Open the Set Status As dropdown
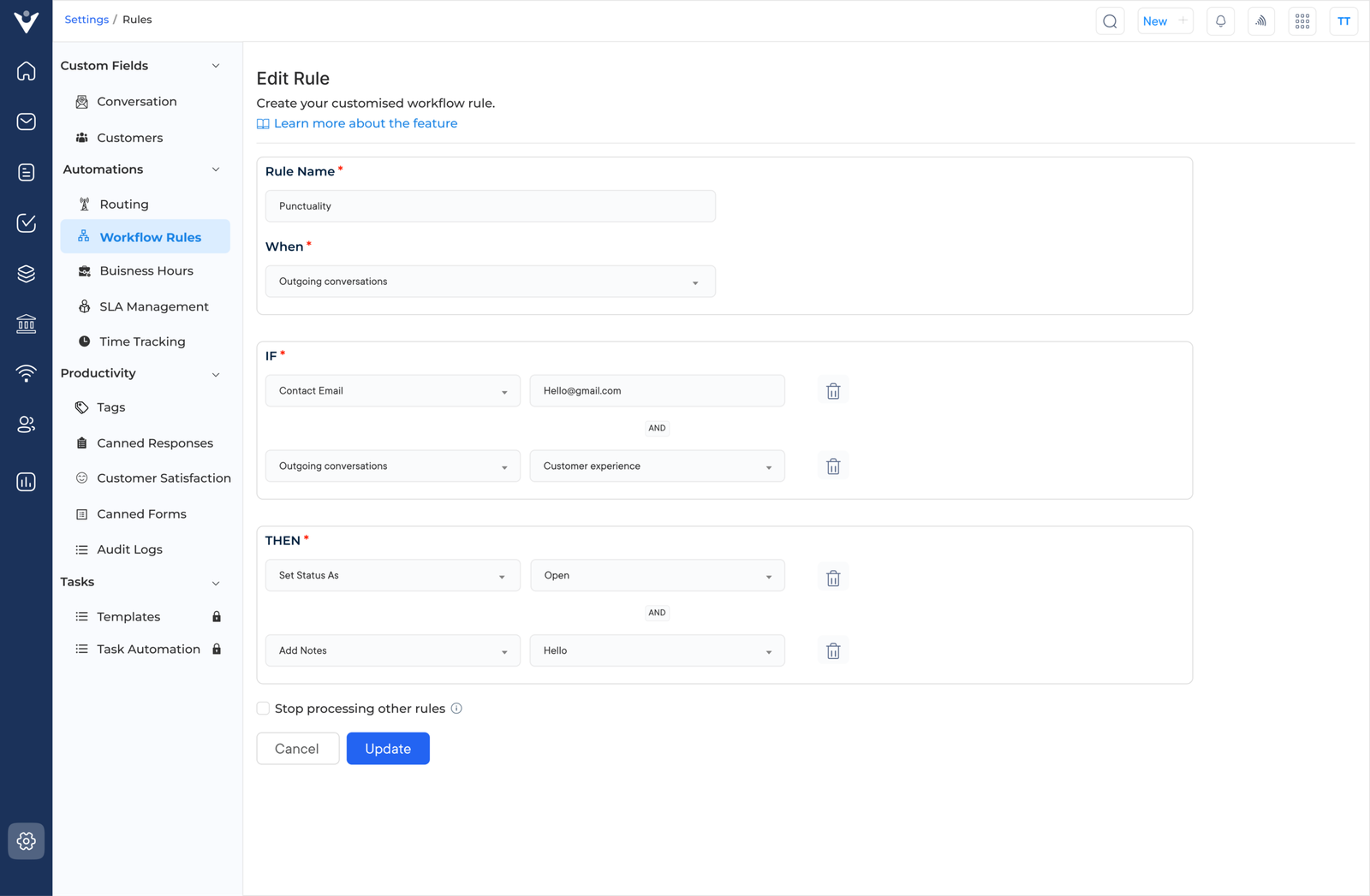Image resolution: width=1370 pixels, height=896 pixels. (x=392, y=576)
